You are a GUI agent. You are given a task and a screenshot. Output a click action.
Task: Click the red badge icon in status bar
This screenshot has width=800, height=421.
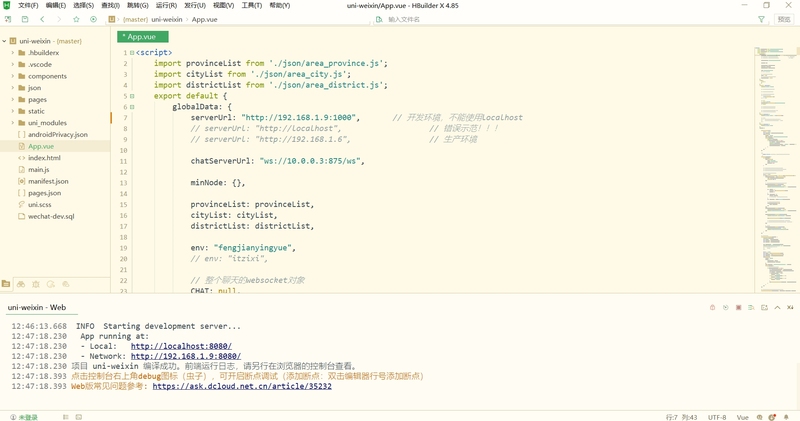[x=772, y=417]
